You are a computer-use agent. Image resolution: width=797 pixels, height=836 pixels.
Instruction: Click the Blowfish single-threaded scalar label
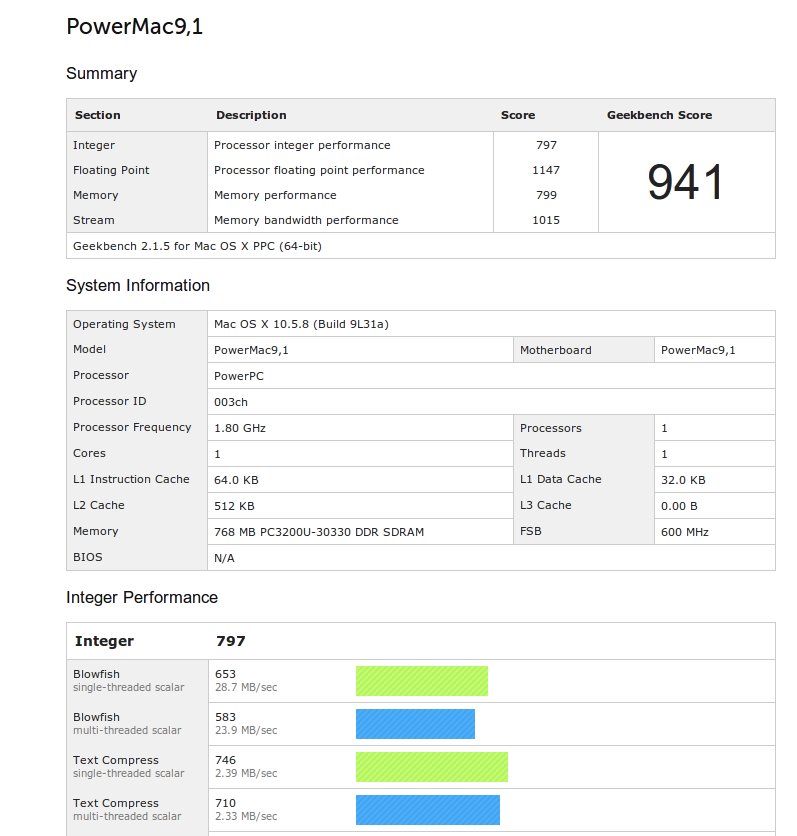(x=128, y=681)
